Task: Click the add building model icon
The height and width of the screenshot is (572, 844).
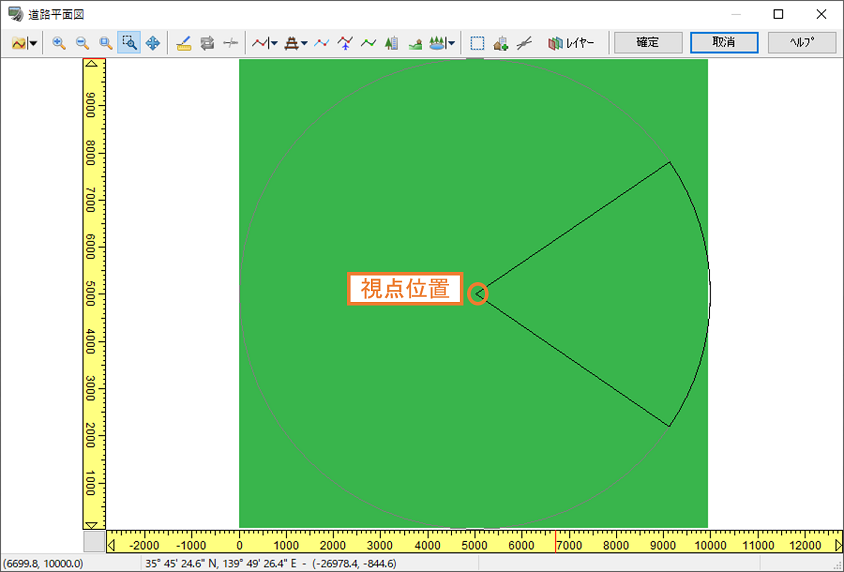Action: click(x=501, y=43)
